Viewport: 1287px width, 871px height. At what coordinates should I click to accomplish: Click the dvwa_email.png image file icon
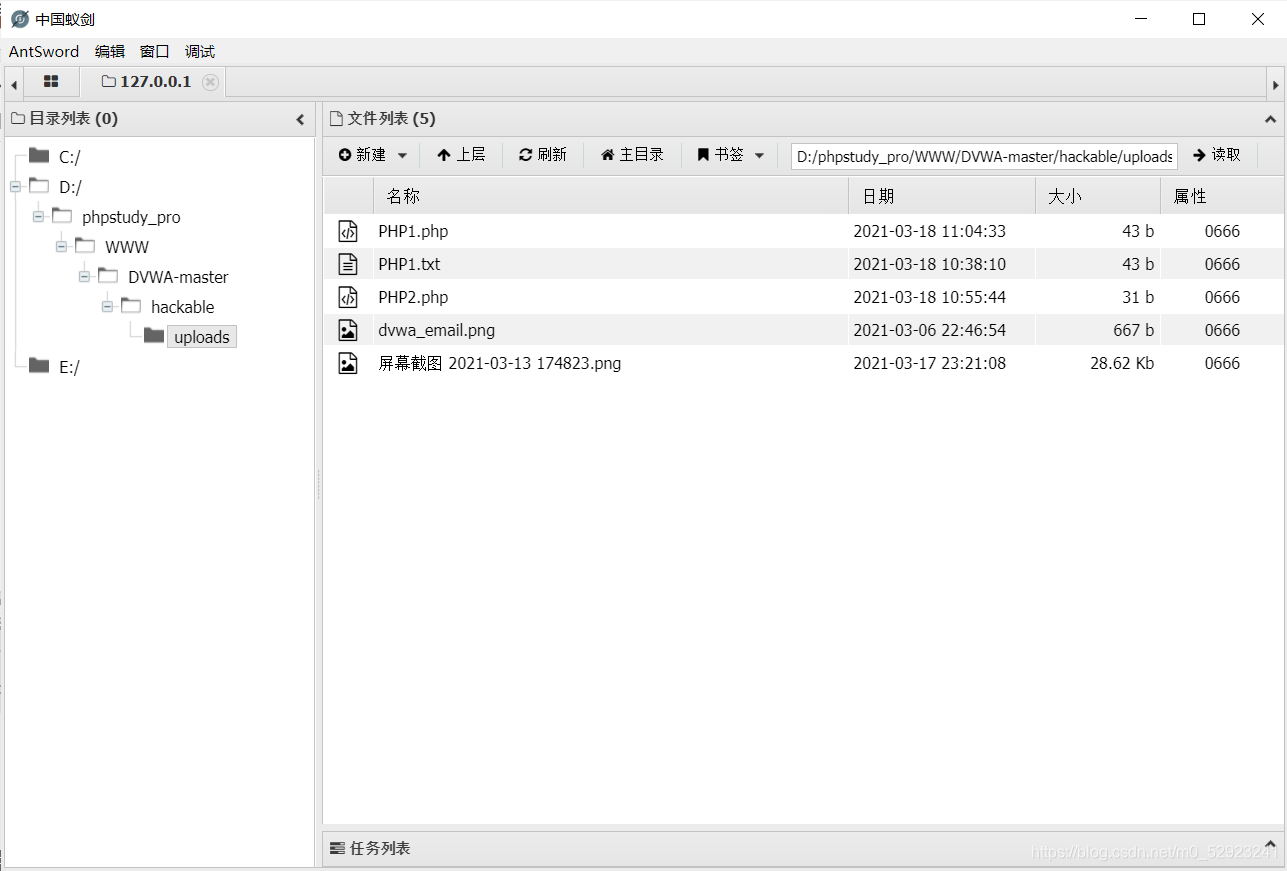click(x=347, y=331)
